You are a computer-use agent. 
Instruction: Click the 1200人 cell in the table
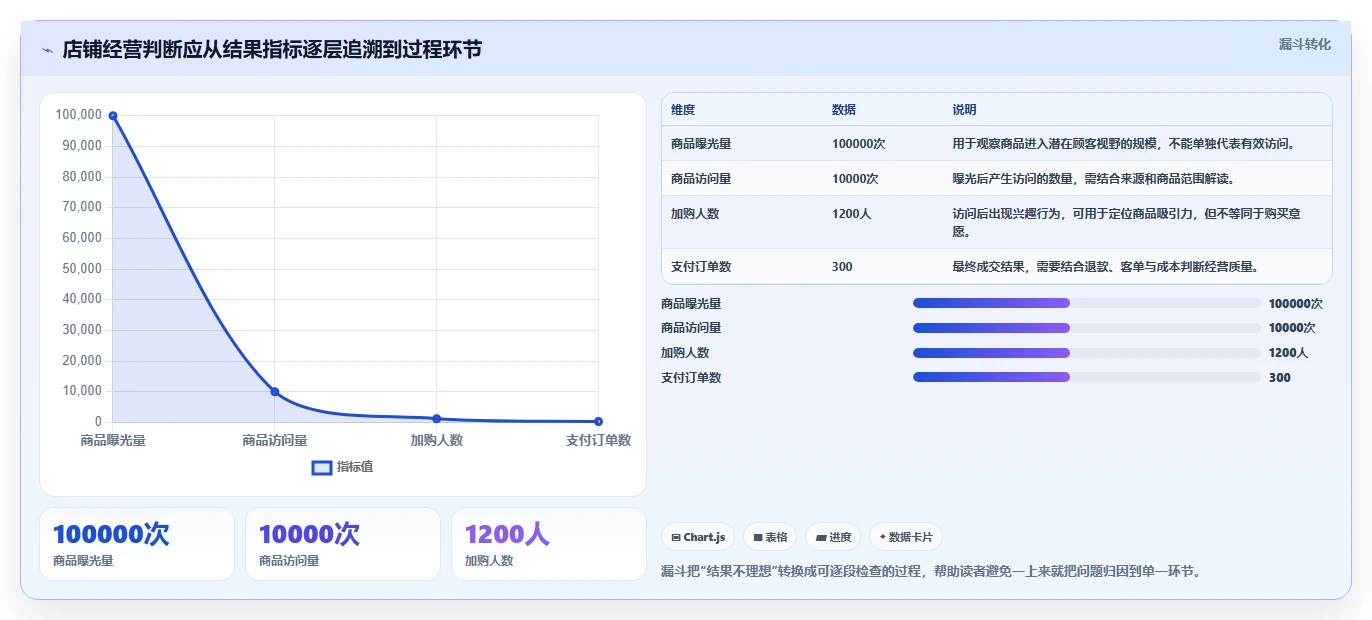click(851, 213)
